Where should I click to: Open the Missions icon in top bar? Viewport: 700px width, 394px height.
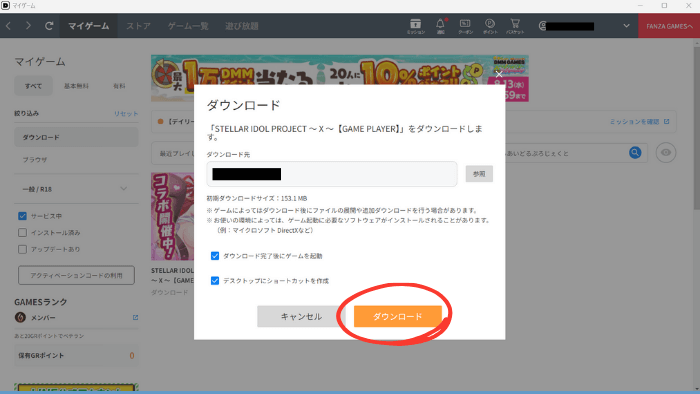(x=416, y=26)
